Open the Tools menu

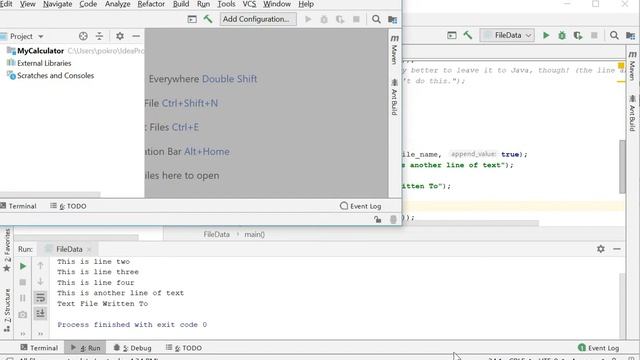(226, 4)
